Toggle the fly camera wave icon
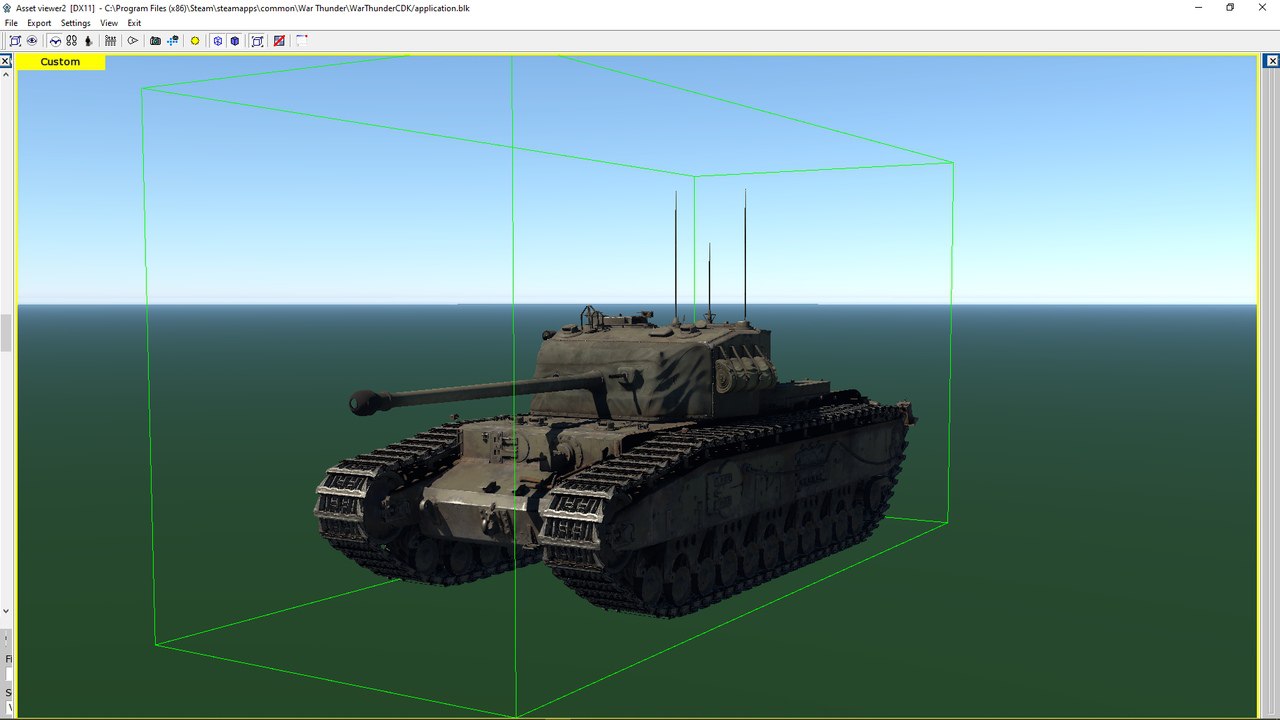Viewport: 1280px width, 720px height. [x=55, y=41]
